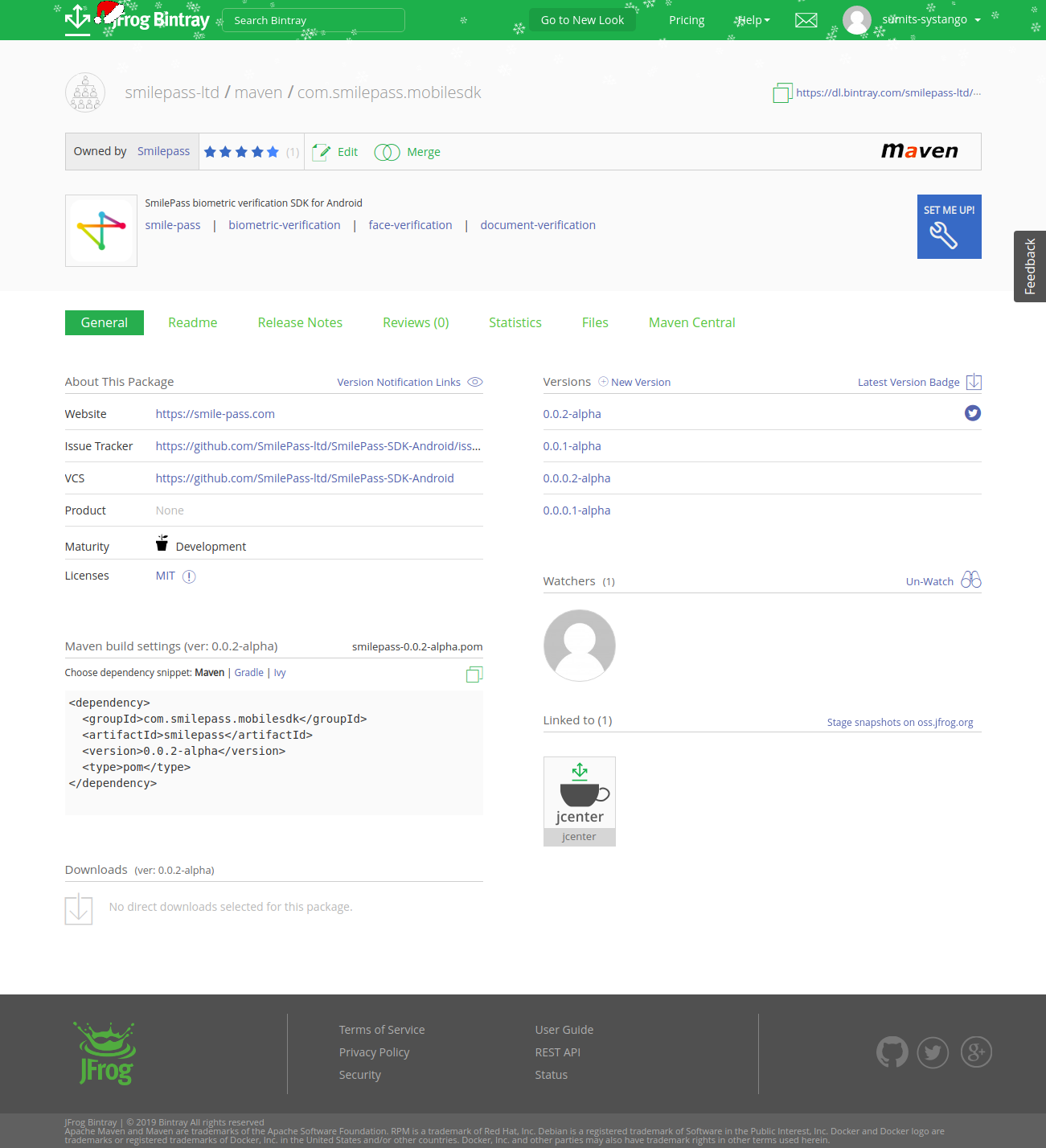Open the Privacy Policy link
This screenshot has width=1046, height=1148.
(x=374, y=1052)
